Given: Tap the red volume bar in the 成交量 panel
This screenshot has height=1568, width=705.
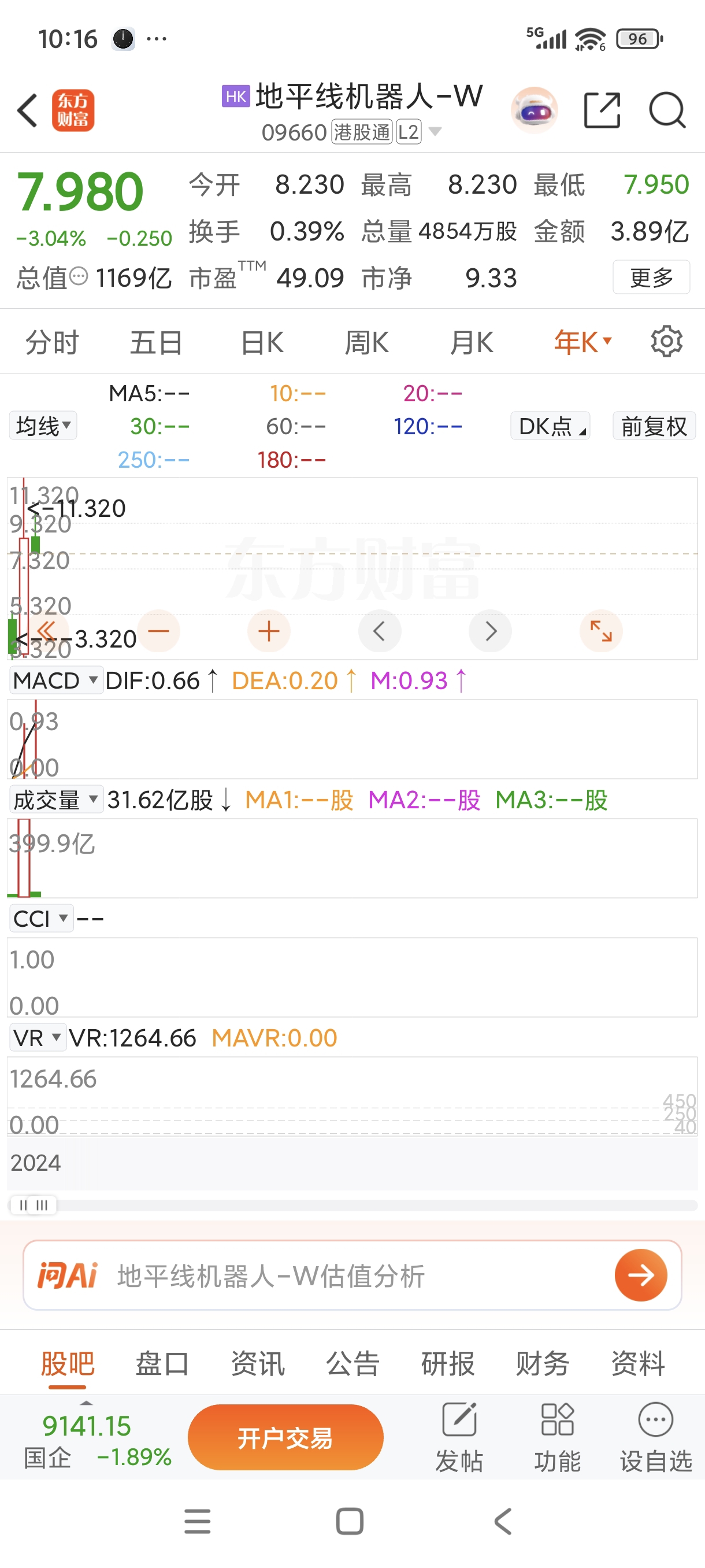Looking at the screenshot, I should pos(24,857).
